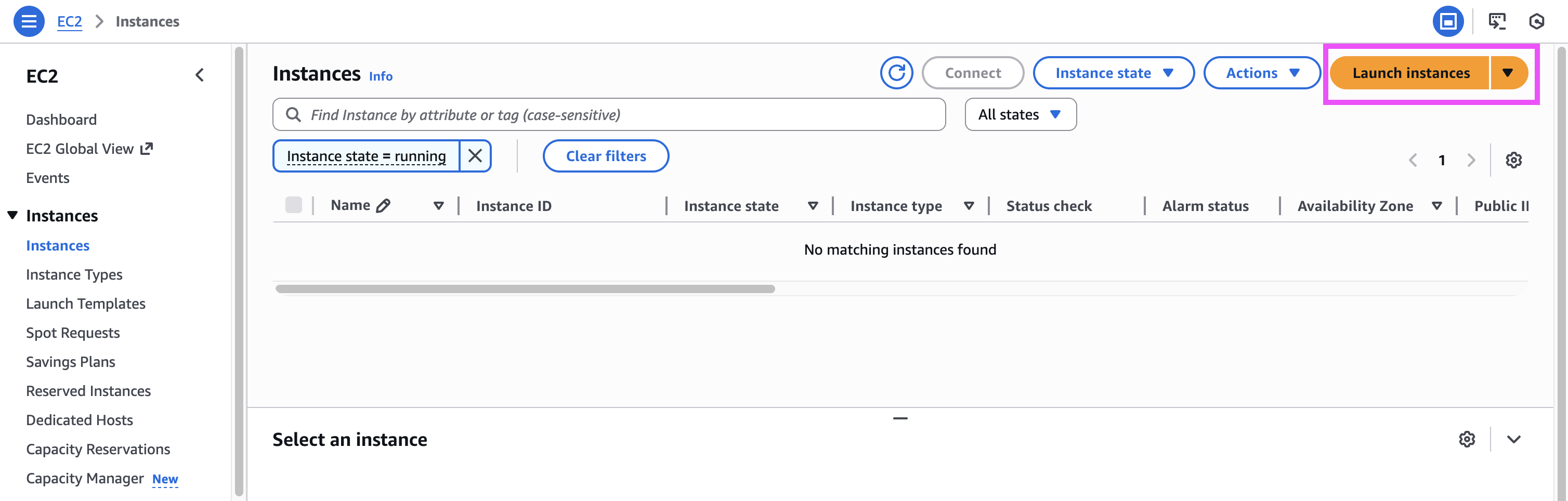This screenshot has height=501, width=1568.
Task: Expand the Instance state dropdown button
Action: tap(1113, 73)
